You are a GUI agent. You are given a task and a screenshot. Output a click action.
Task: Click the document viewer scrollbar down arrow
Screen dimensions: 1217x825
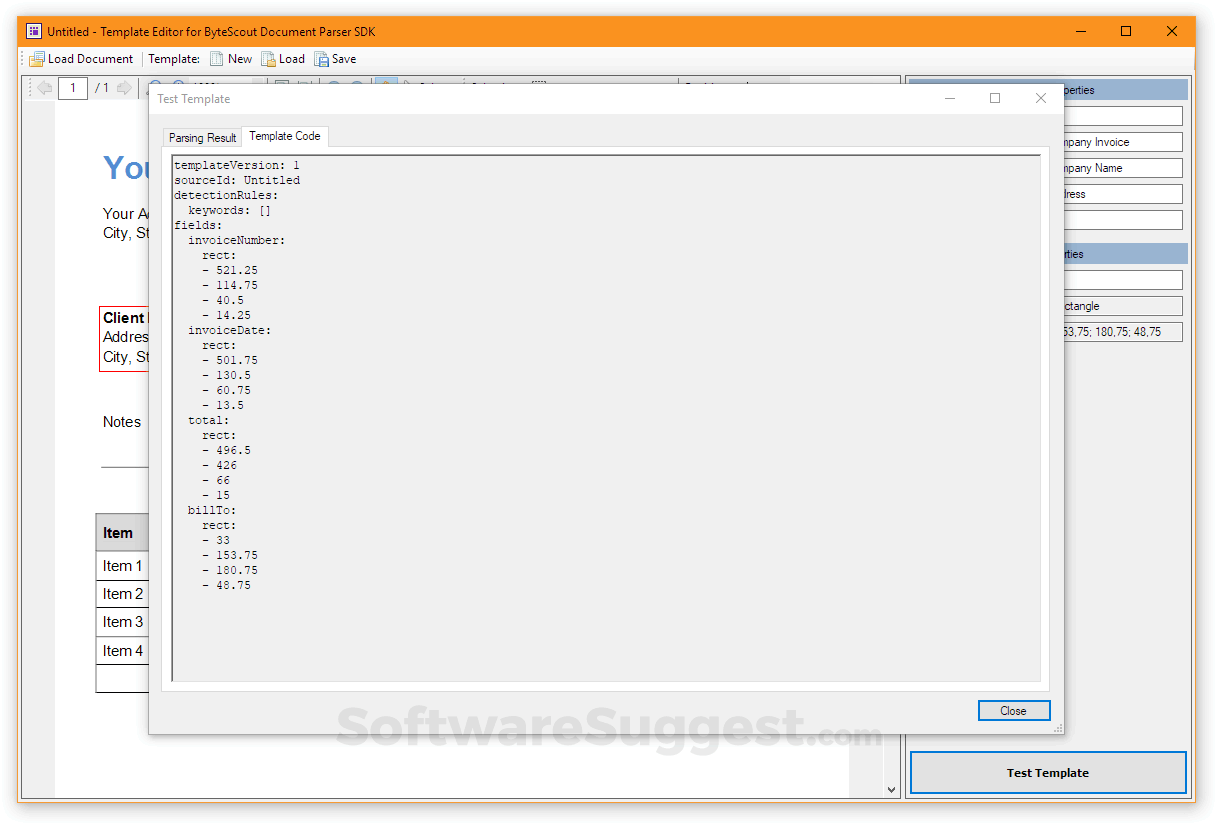tap(892, 790)
